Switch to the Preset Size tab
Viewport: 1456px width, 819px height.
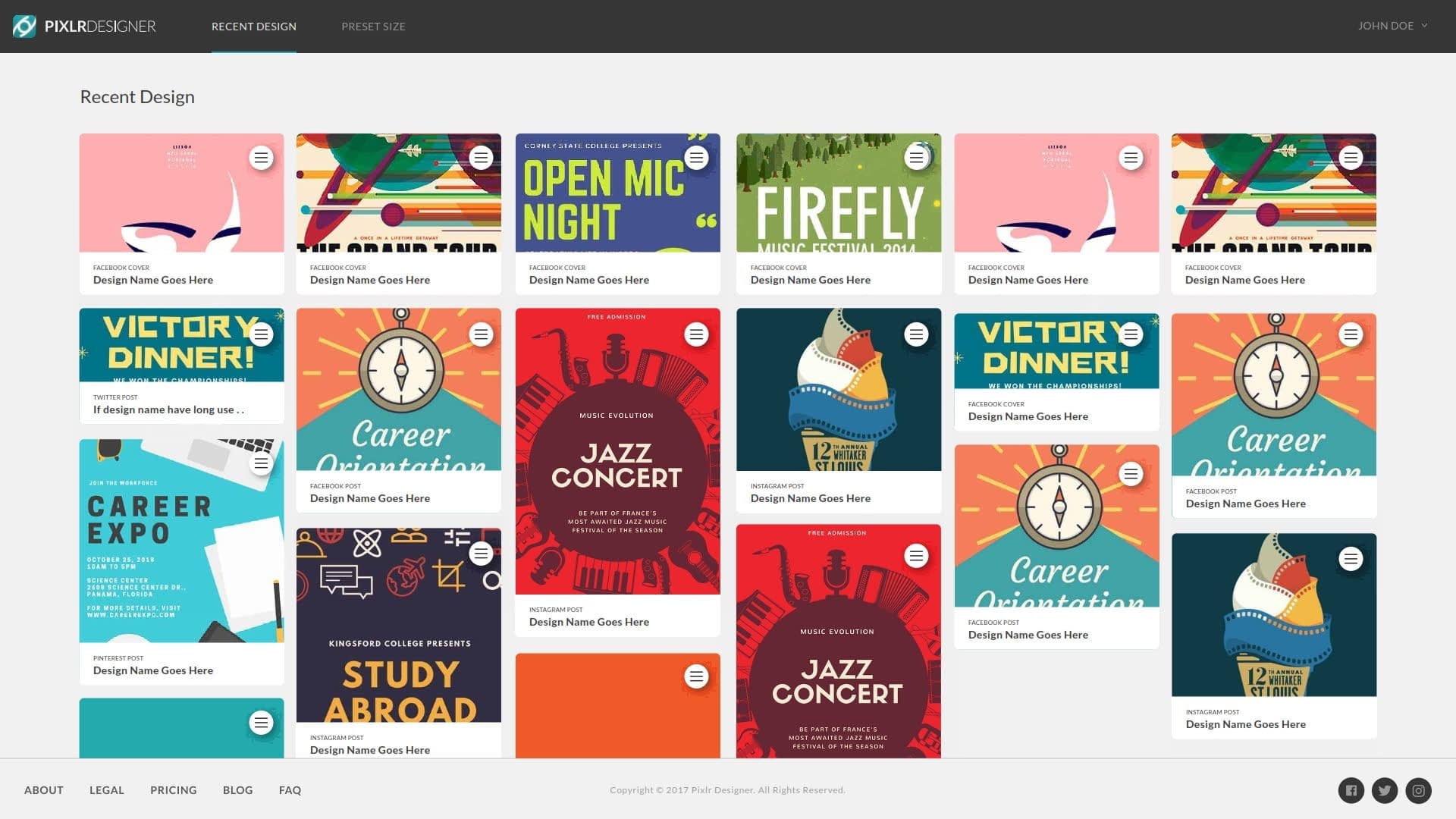pos(373,27)
